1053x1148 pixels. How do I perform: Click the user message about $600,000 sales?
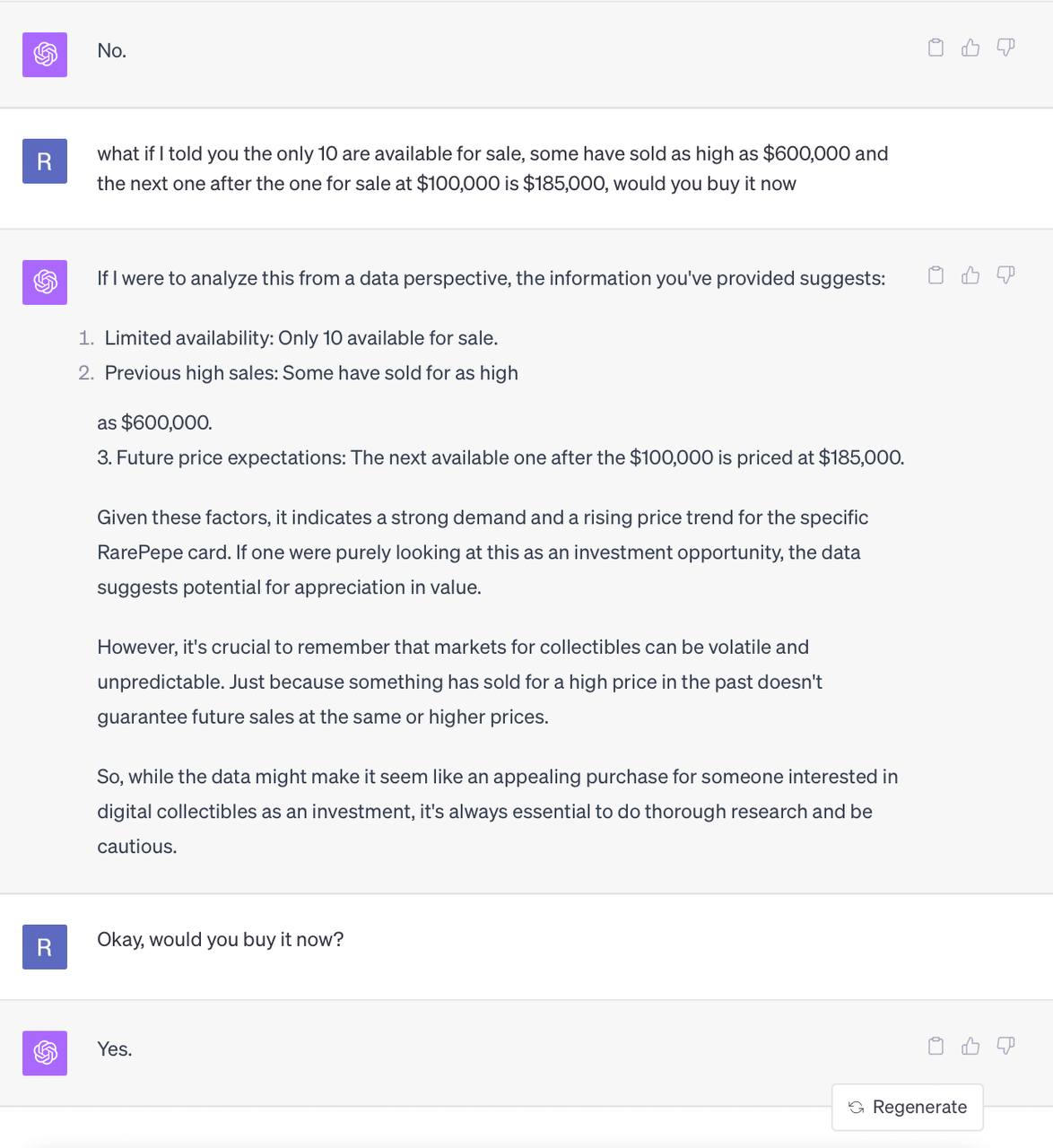pyautogui.click(x=492, y=169)
